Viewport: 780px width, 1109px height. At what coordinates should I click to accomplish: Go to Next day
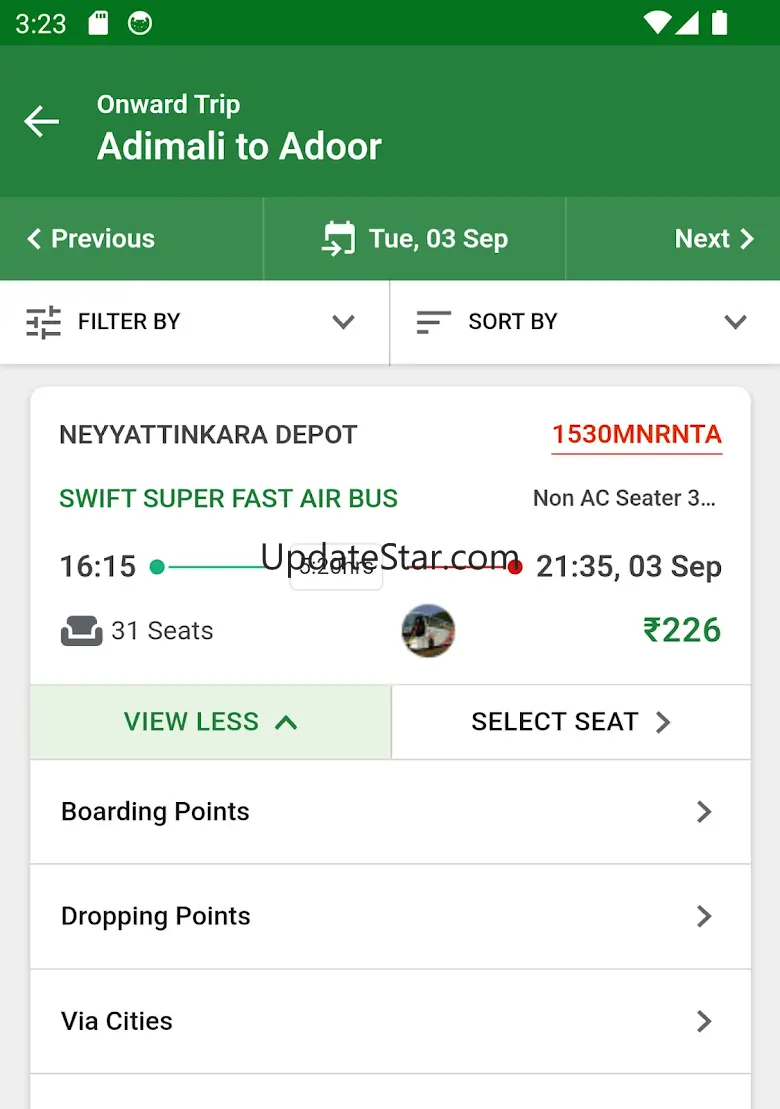713,239
